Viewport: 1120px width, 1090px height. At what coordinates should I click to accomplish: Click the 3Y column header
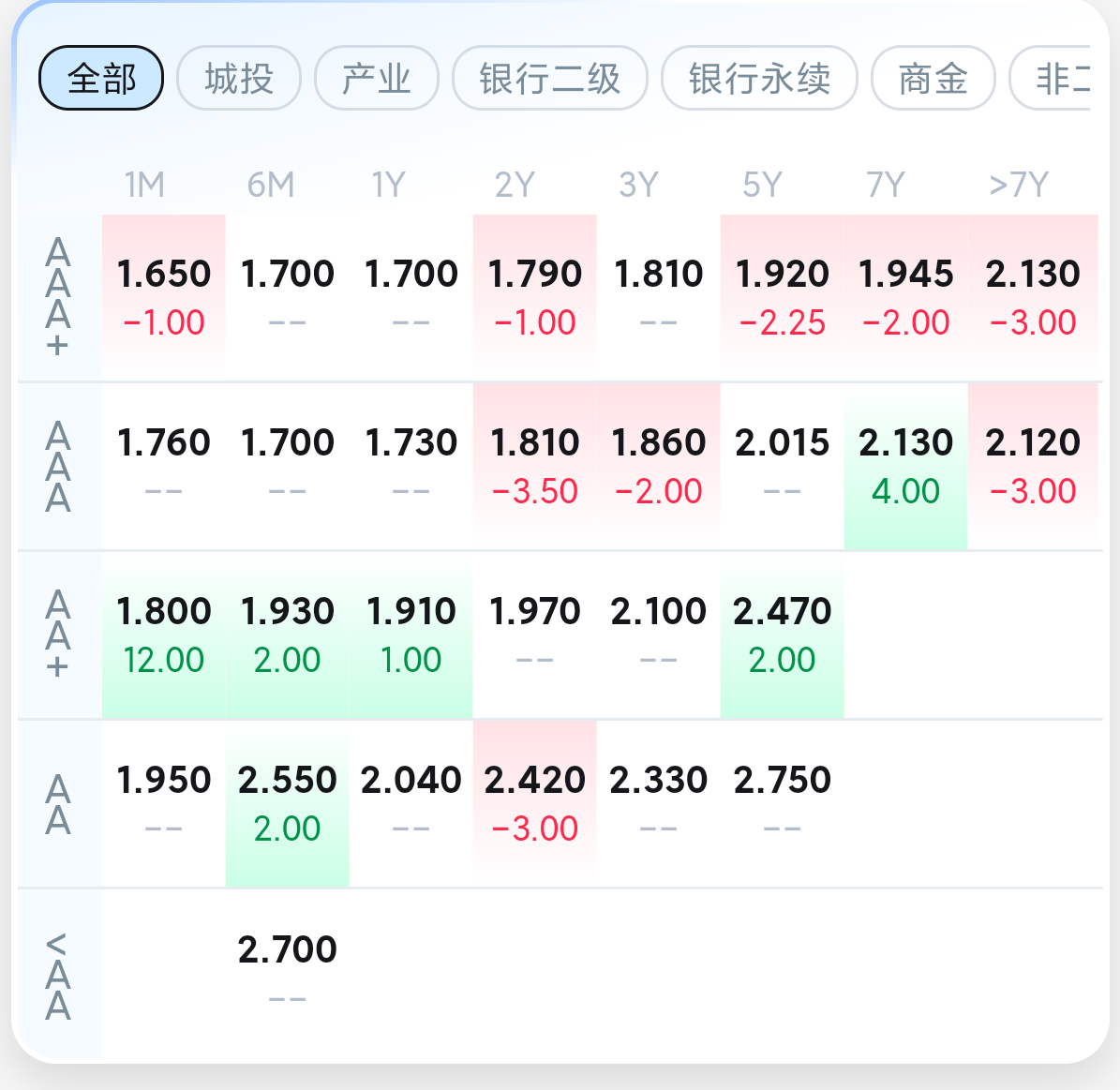(x=638, y=185)
